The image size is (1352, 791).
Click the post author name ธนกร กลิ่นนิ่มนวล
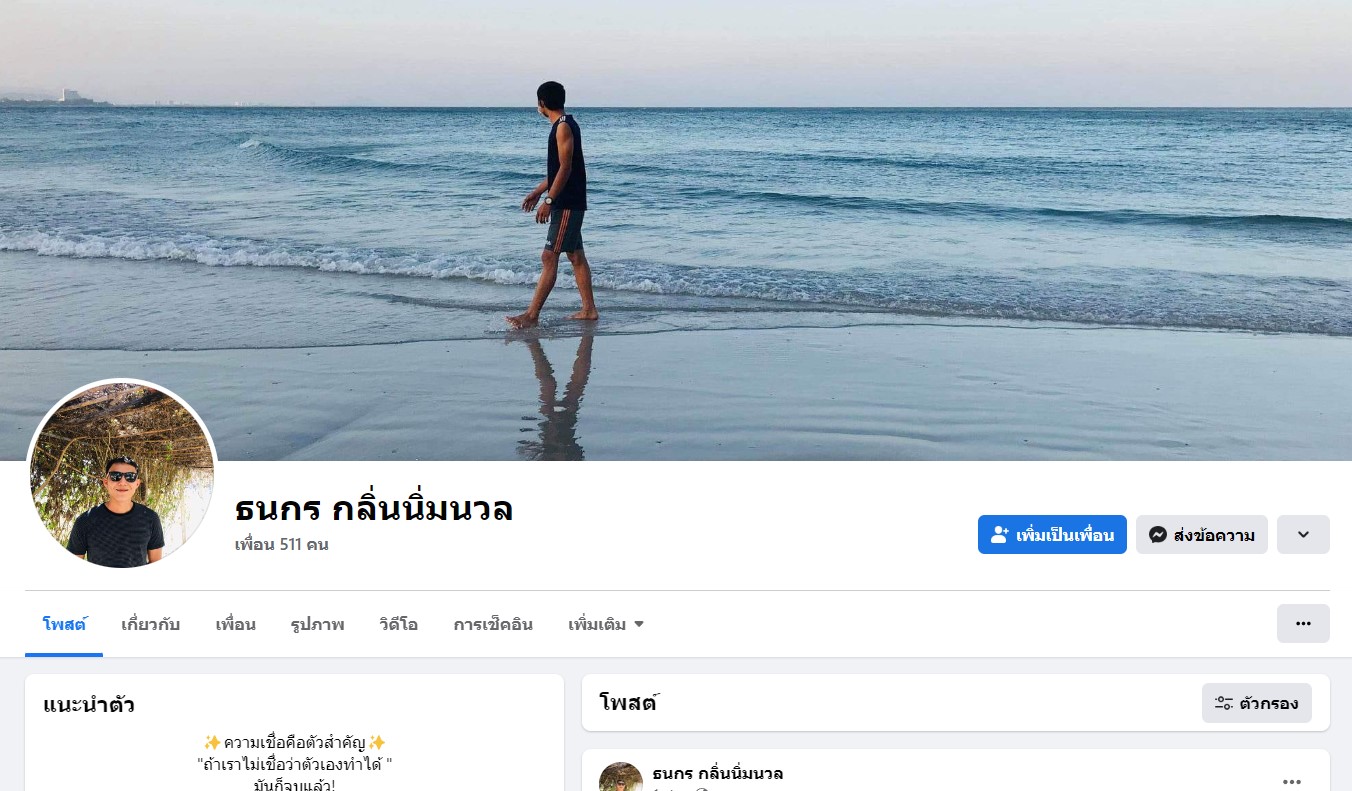[x=717, y=774]
